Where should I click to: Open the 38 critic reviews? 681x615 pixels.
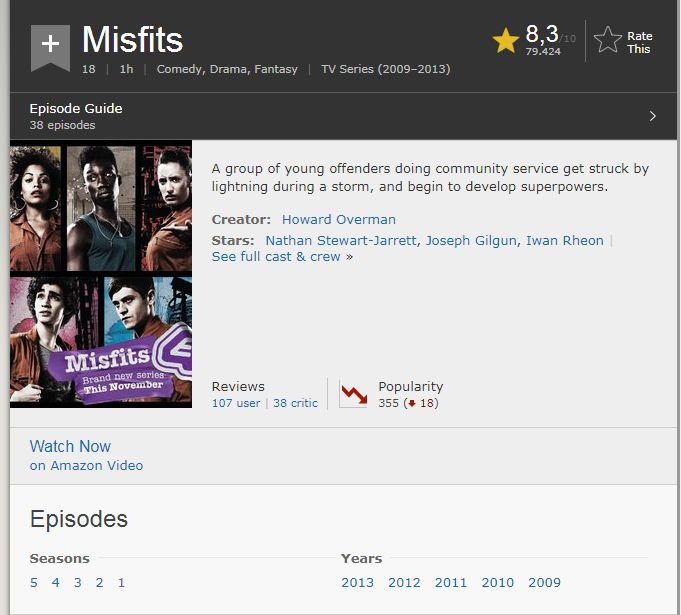click(x=296, y=403)
